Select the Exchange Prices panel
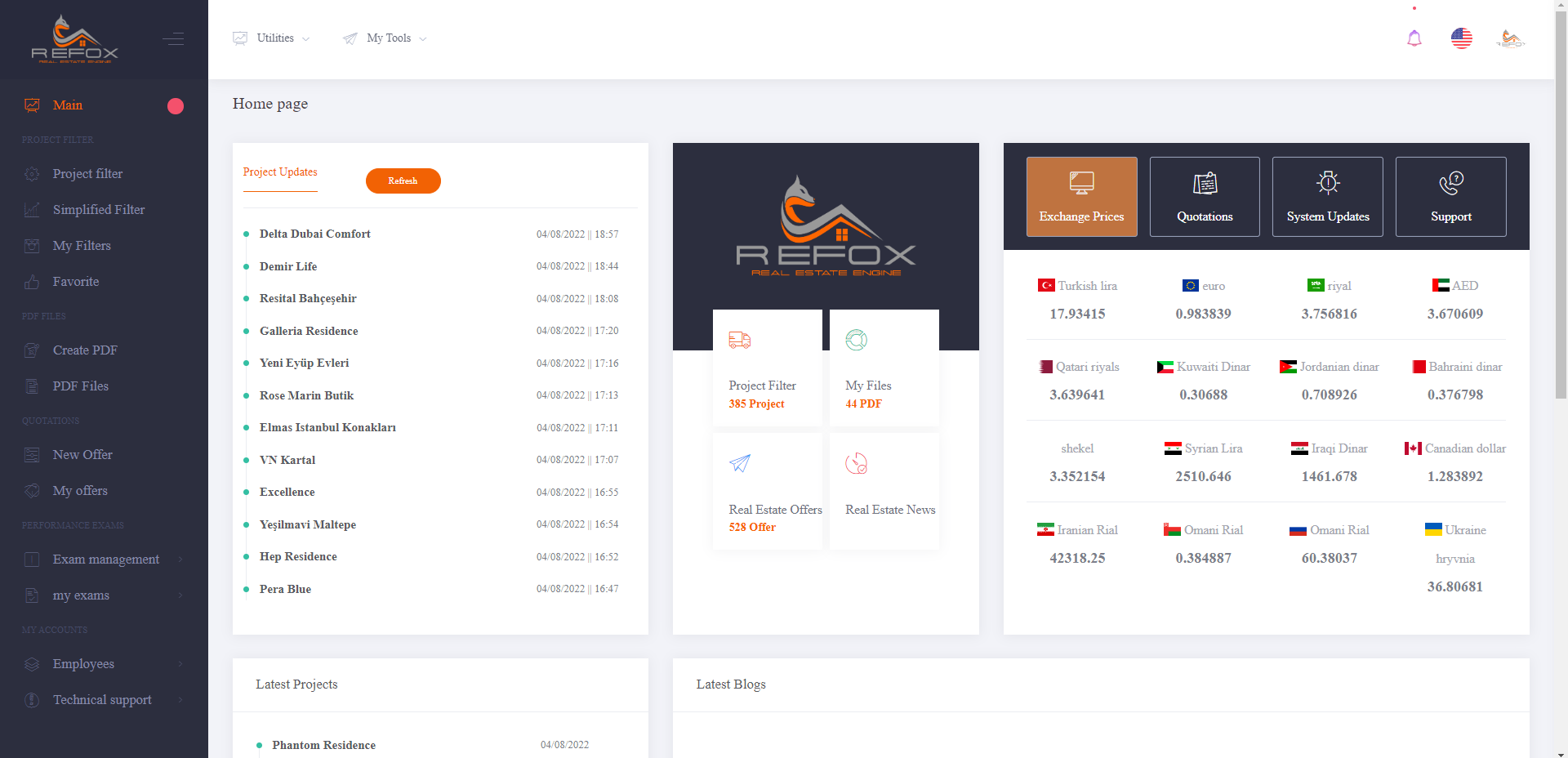1568x758 pixels. 1081,196
